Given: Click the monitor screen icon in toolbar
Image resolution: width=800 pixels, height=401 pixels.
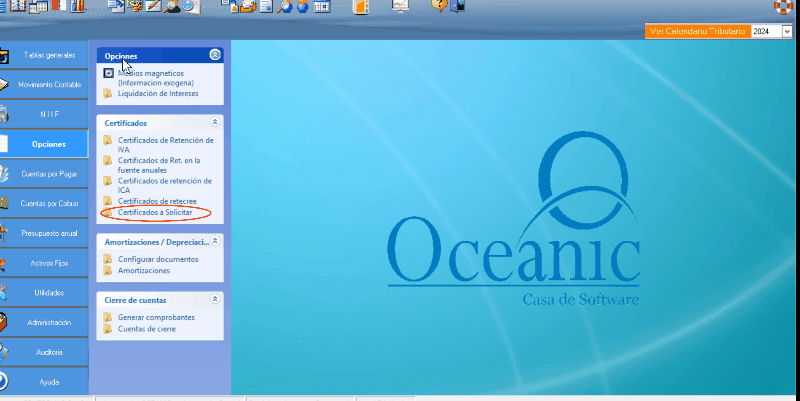Looking at the screenshot, I should [x=400, y=7].
